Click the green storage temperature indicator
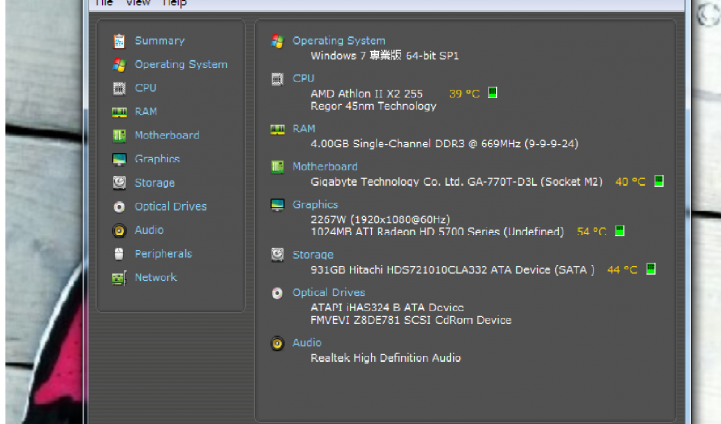Image resolution: width=721 pixels, height=424 pixels. click(x=651, y=269)
